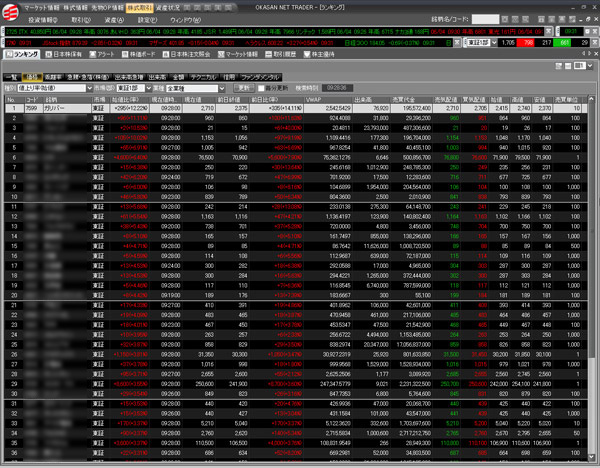Focus the 銘柄名/コード input box
Screen dimensions: 600x468
pyautogui.click(x=485, y=19)
